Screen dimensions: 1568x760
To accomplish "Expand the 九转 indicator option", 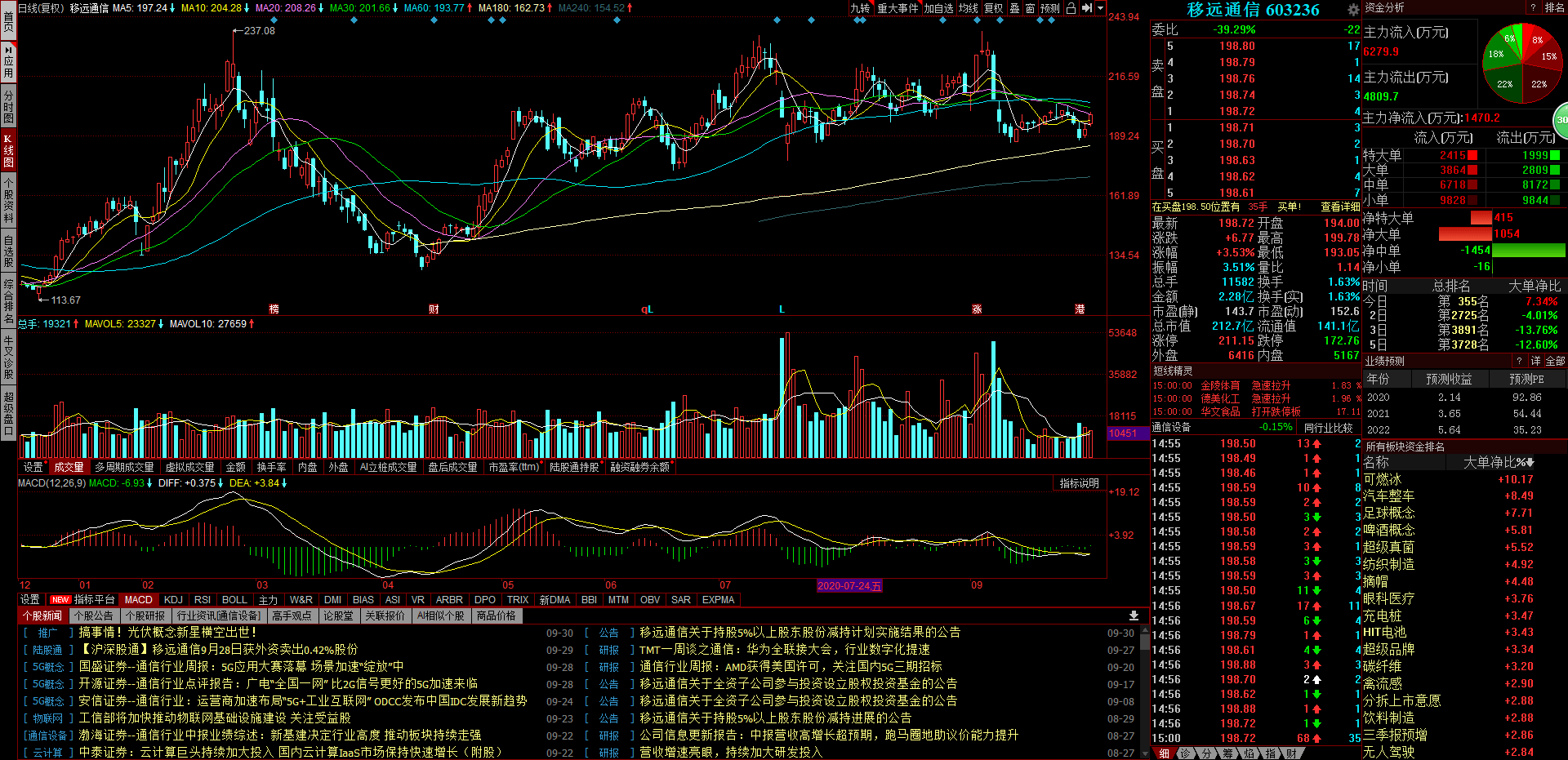I will (860, 8).
